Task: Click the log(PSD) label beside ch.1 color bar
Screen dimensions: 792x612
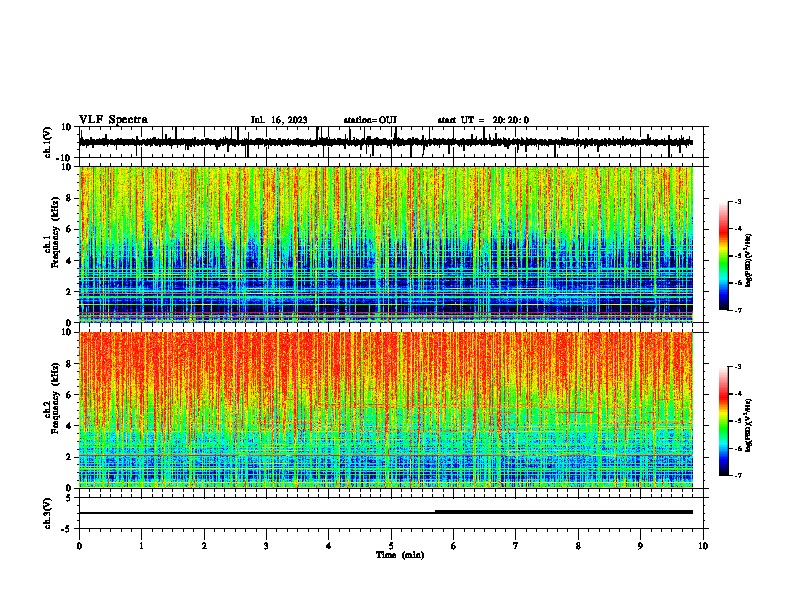Action: [x=749, y=260]
